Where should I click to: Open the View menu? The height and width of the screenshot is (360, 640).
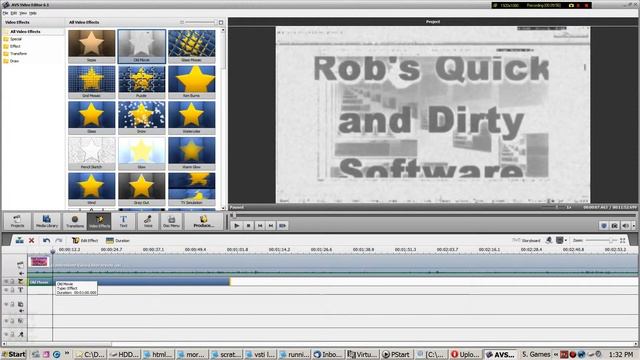(23, 13)
